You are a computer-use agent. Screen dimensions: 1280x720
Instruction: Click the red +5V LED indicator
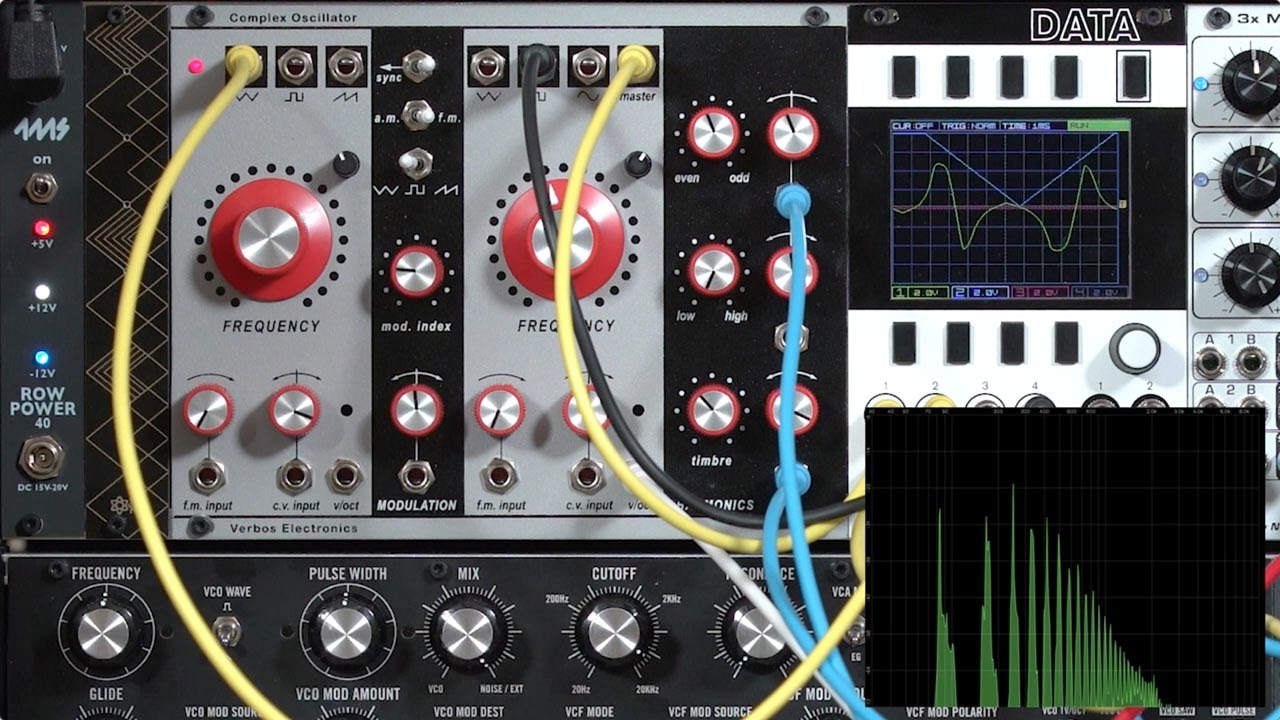(x=42, y=229)
